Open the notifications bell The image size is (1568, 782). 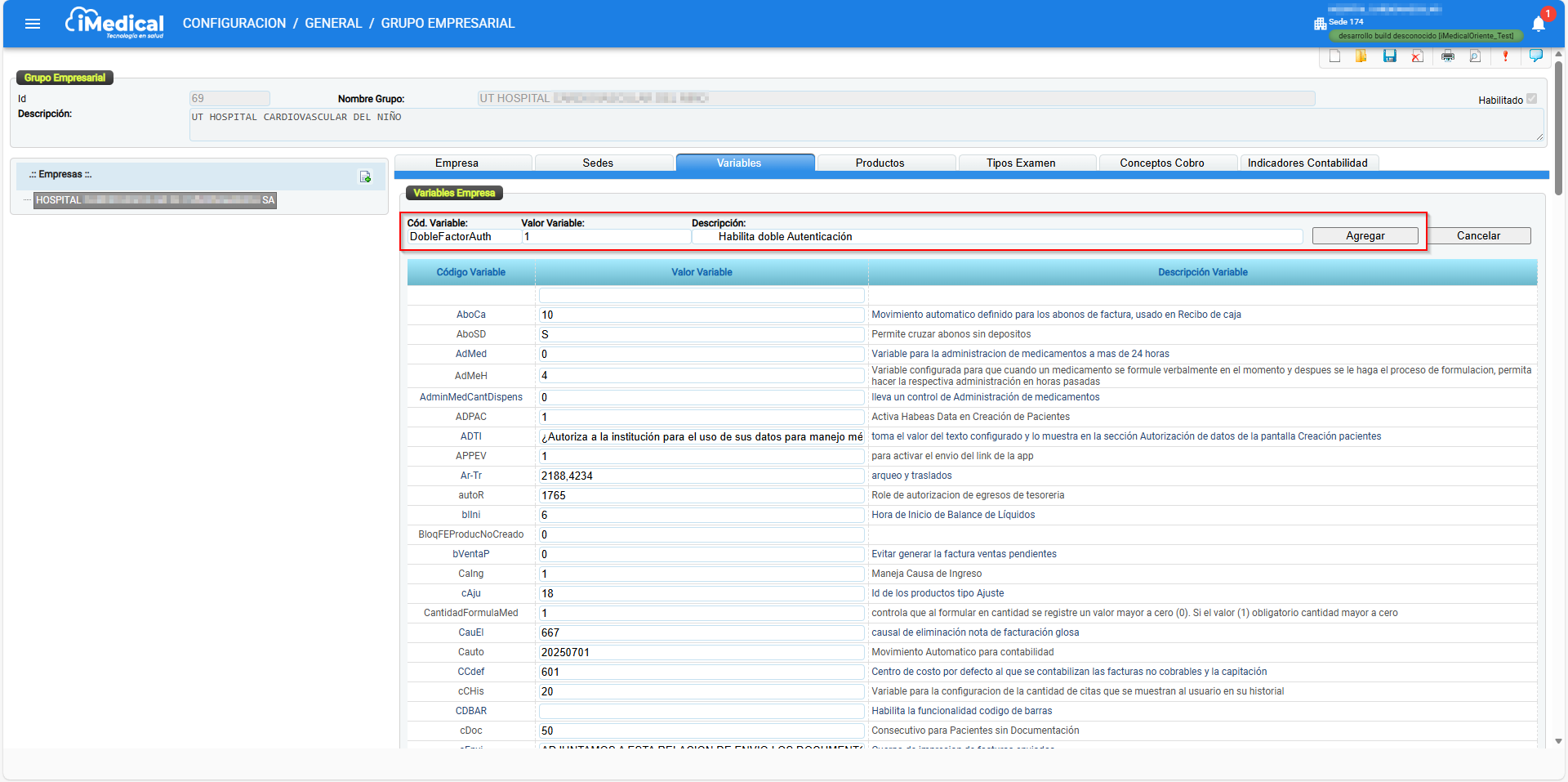(1539, 24)
